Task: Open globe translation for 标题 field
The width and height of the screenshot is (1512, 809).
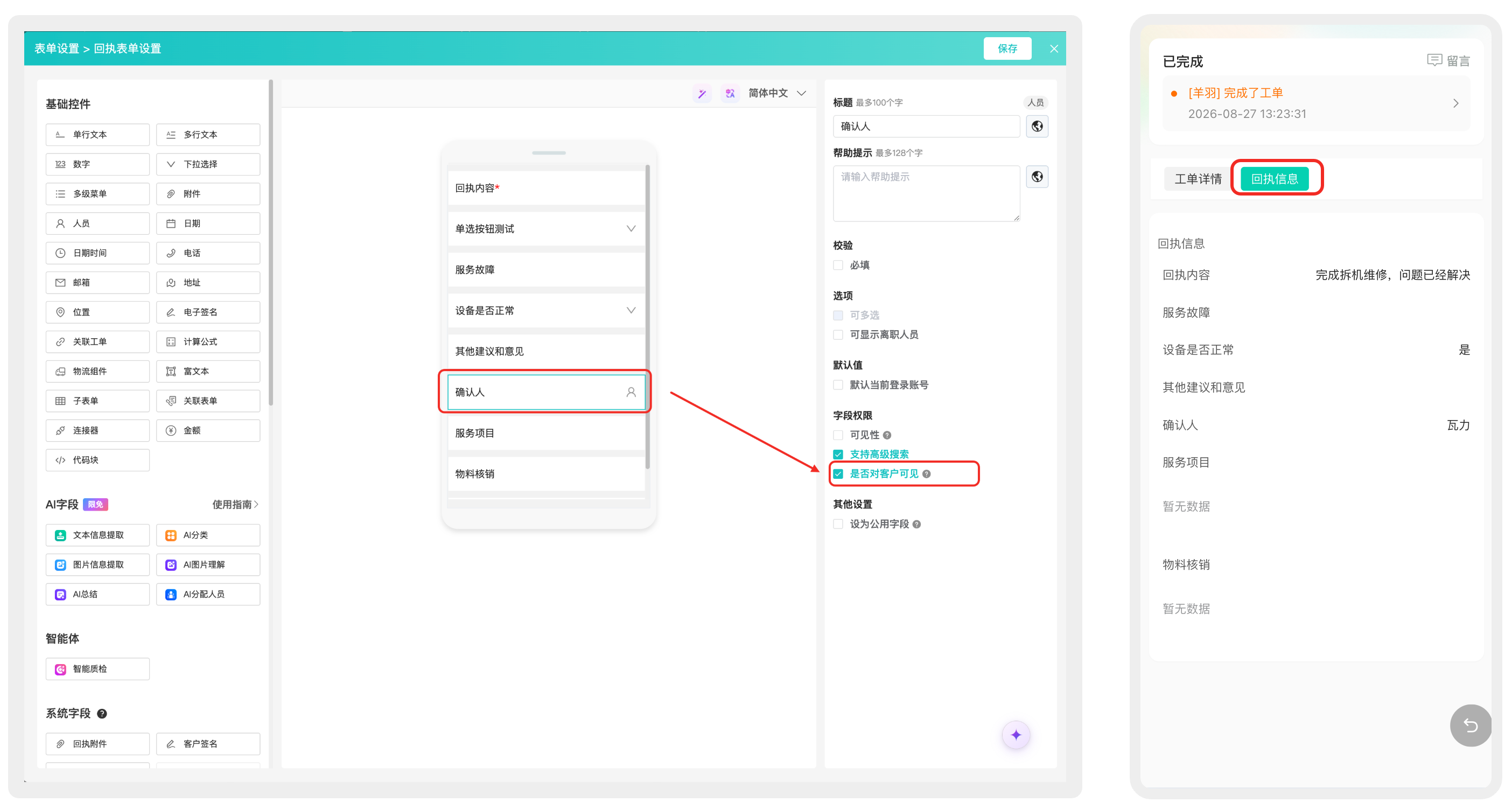Action: coord(1037,126)
